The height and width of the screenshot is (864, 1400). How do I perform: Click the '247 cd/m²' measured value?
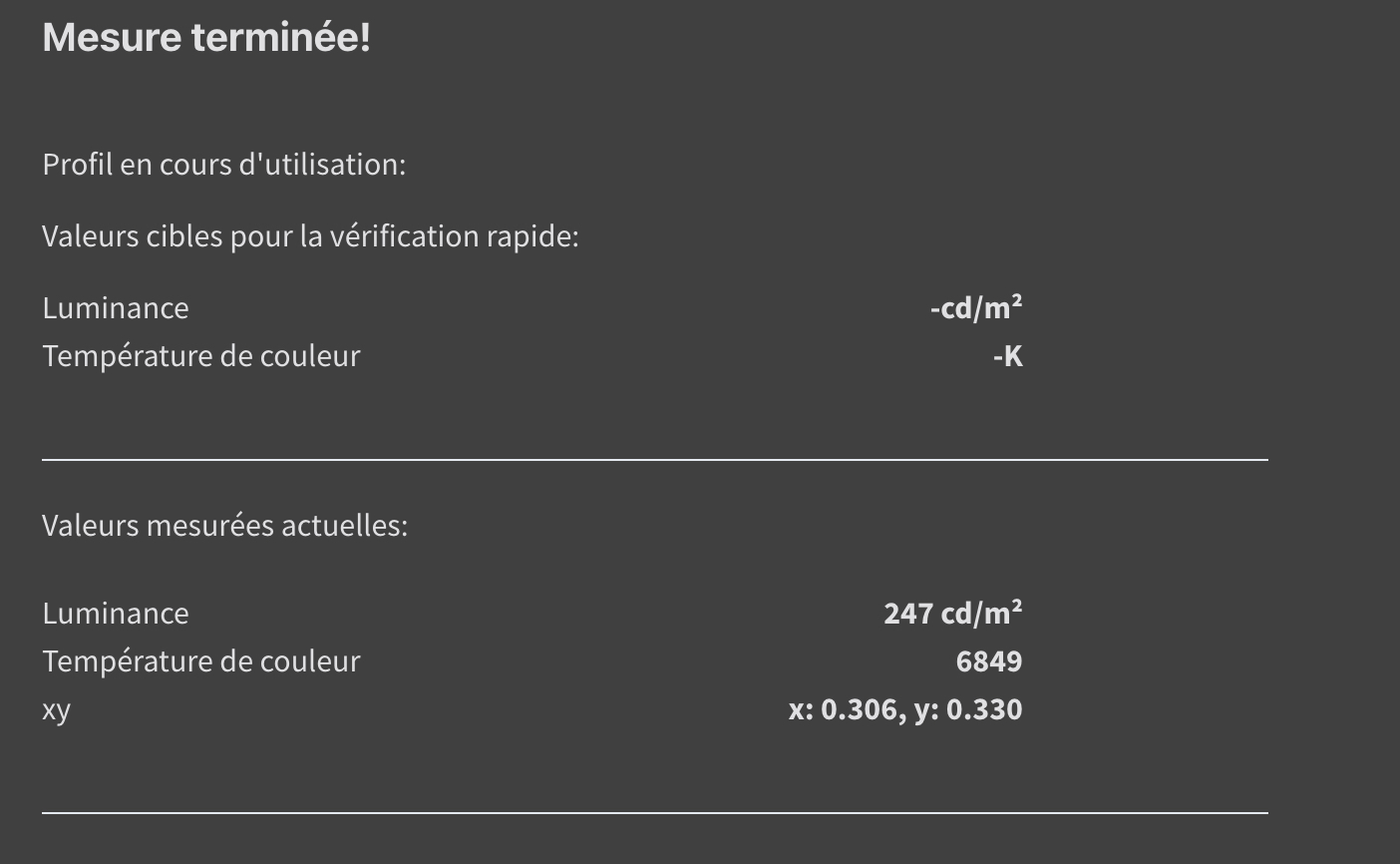click(953, 614)
